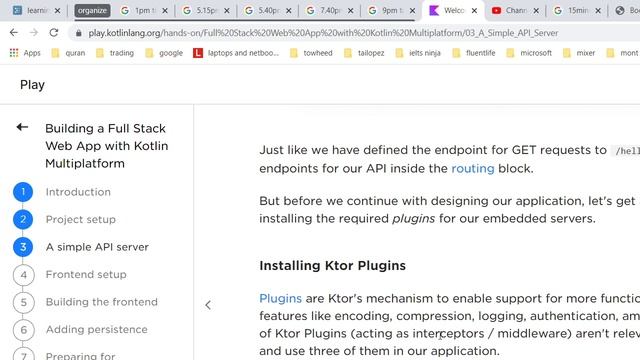Reload the current page
The width and height of the screenshot is (640, 360).
tap(54, 33)
